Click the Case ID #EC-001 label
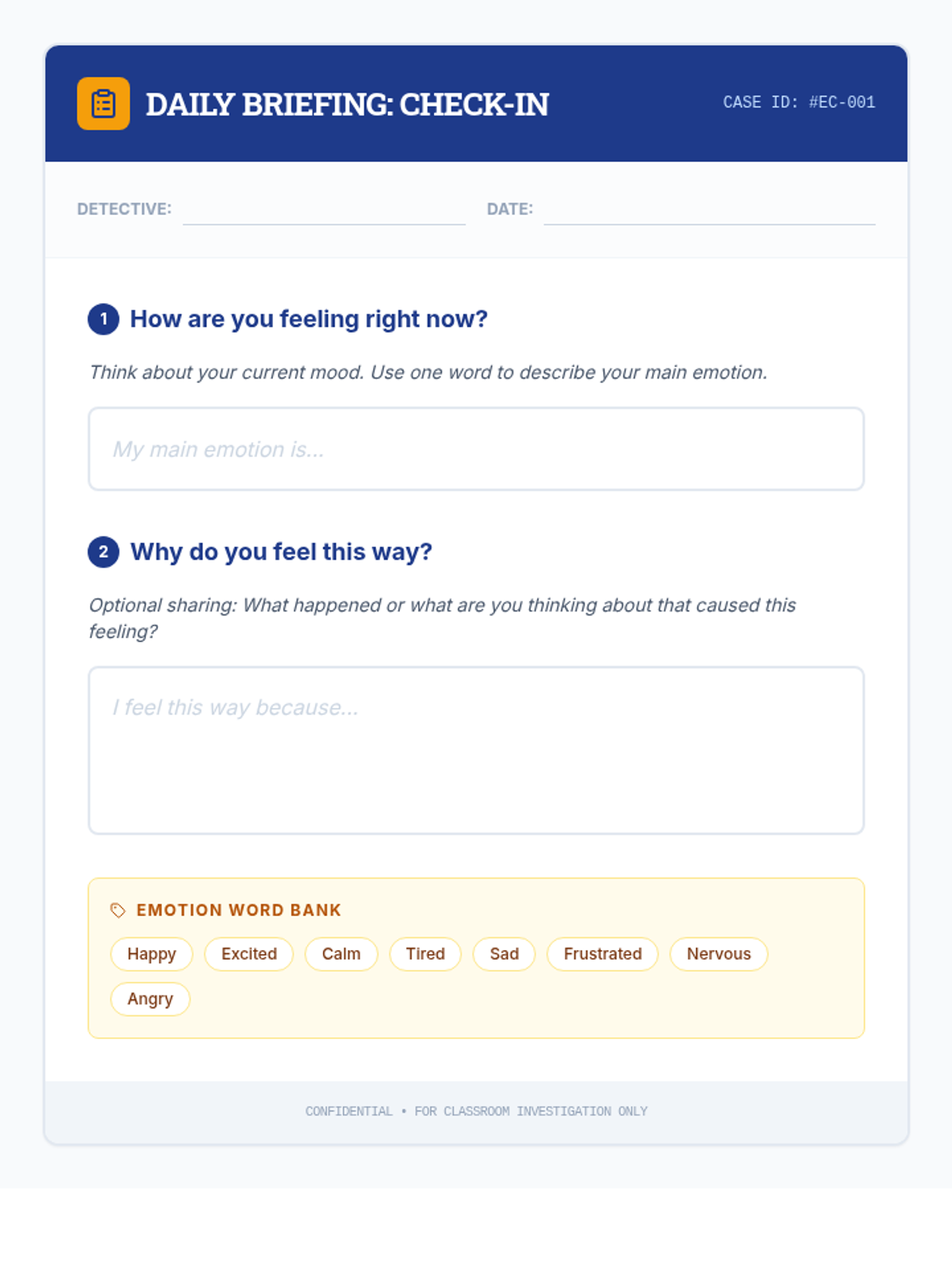This screenshot has width=952, height=1270. pos(799,102)
